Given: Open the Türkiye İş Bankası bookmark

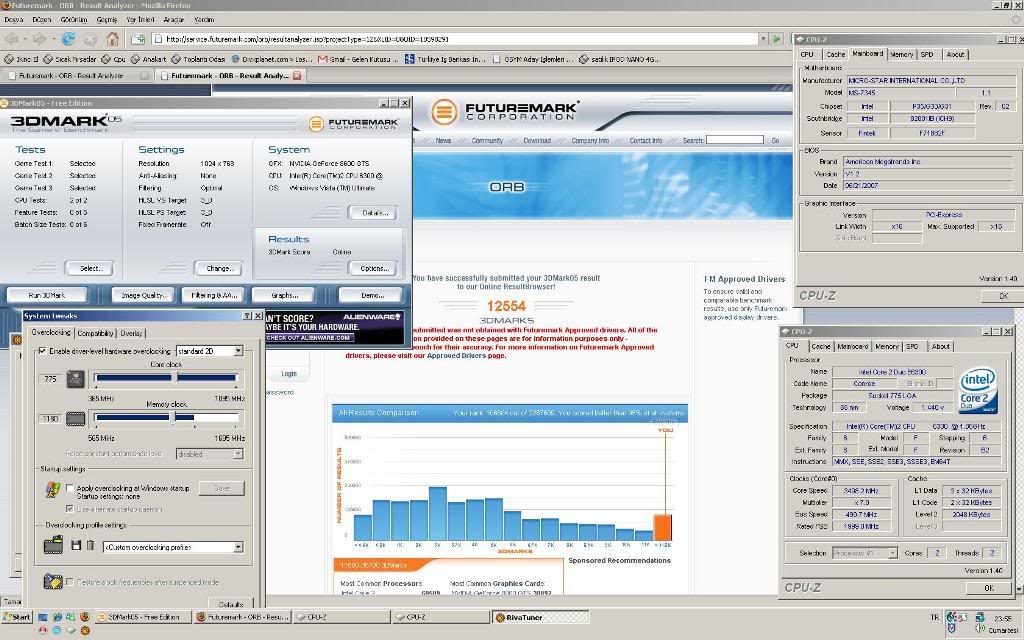Looking at the screenshot, I should 445,59.
